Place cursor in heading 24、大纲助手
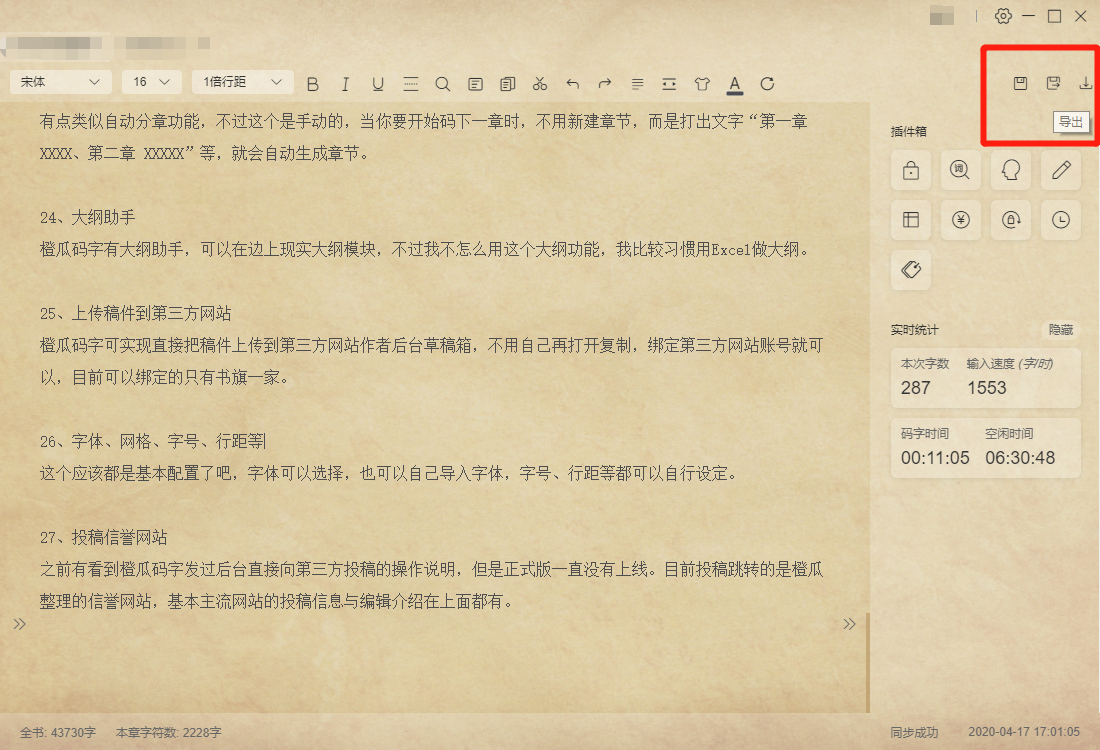Image resolution: width=1100 pixels, height=750 pixels. coord(88,217)
